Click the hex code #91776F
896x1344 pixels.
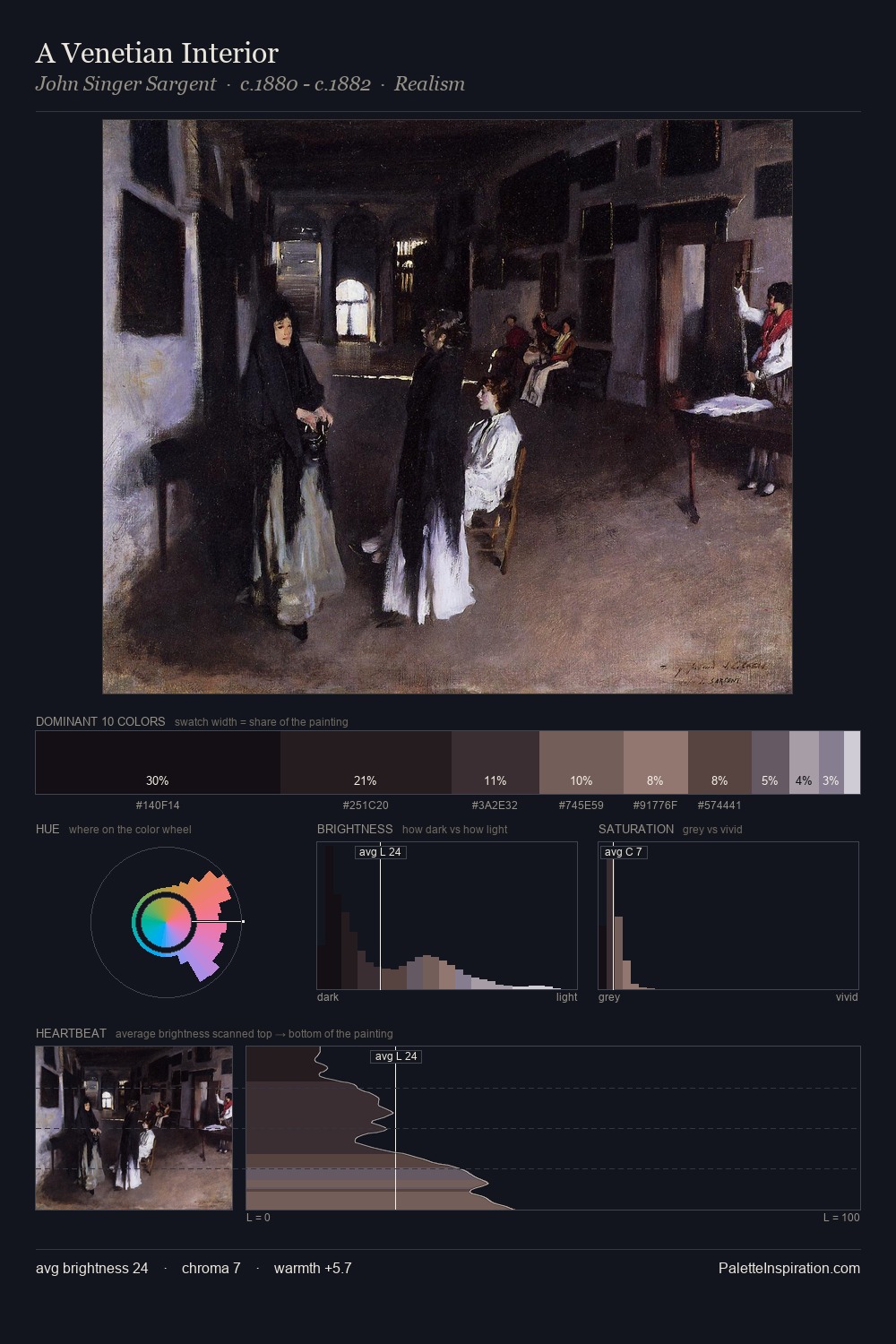click(x=655, y=805)
